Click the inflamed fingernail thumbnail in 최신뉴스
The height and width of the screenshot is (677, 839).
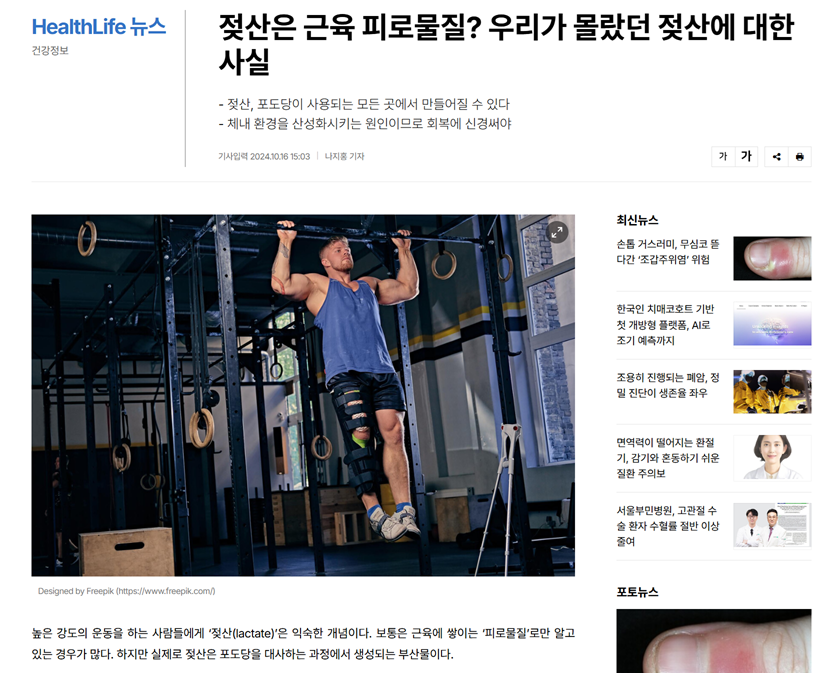click(772, 258)
